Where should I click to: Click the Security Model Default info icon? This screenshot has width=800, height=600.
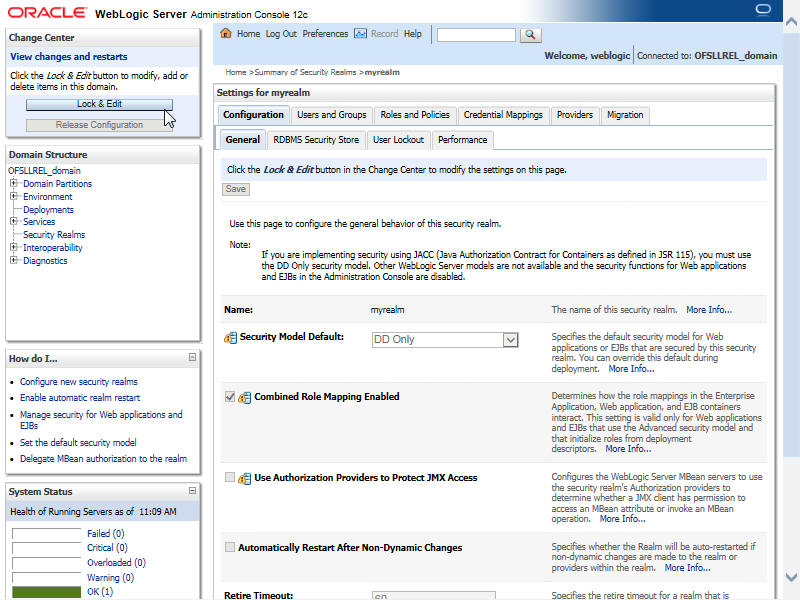coord(231,338)
